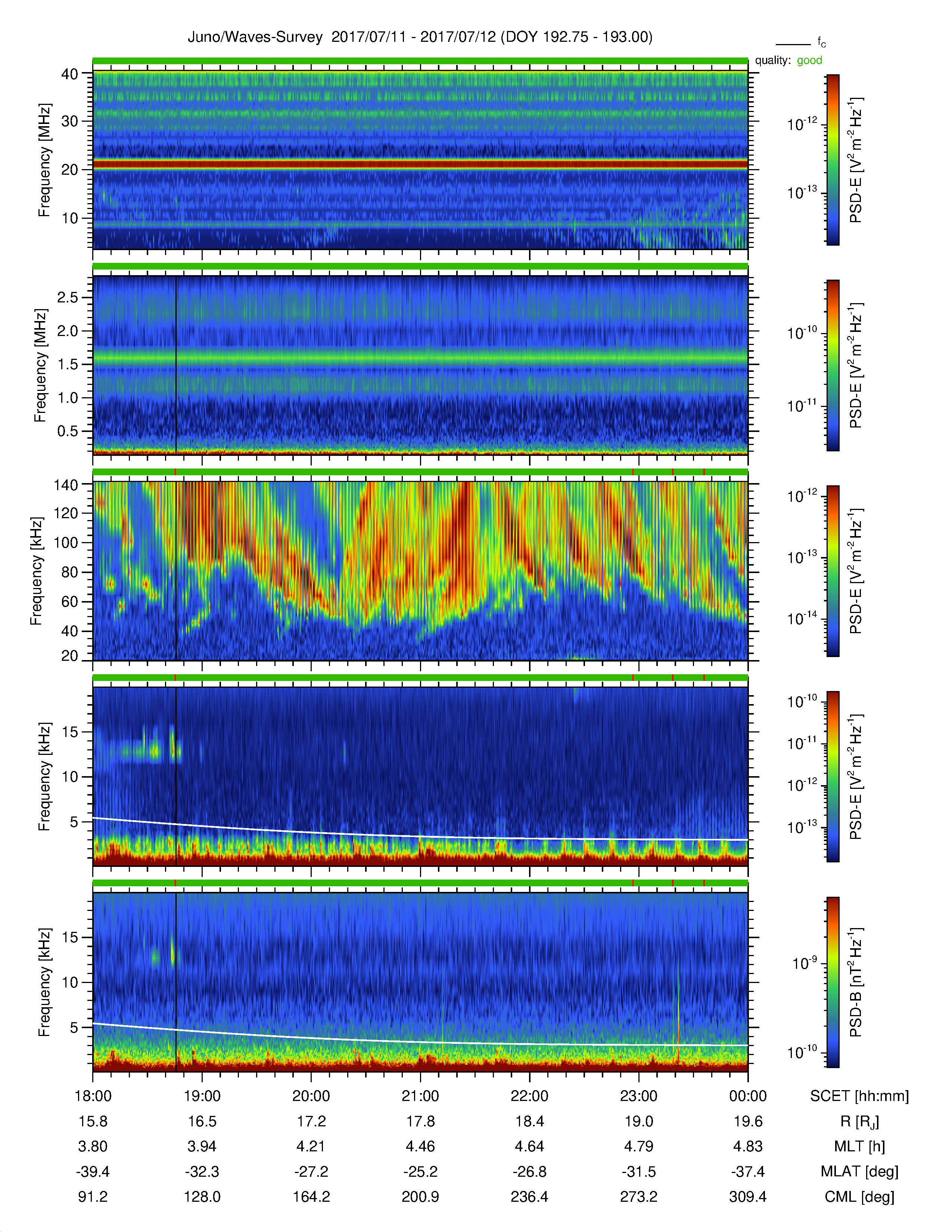Select the third panel PSD-E color bar
952x1232 pixels.
pyautogui.click(x=833, y=571)
